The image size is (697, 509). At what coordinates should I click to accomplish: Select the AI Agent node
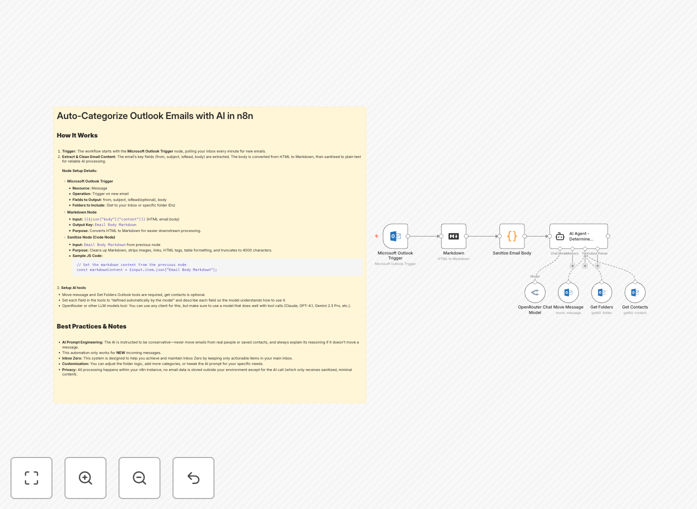pos(578,236)
